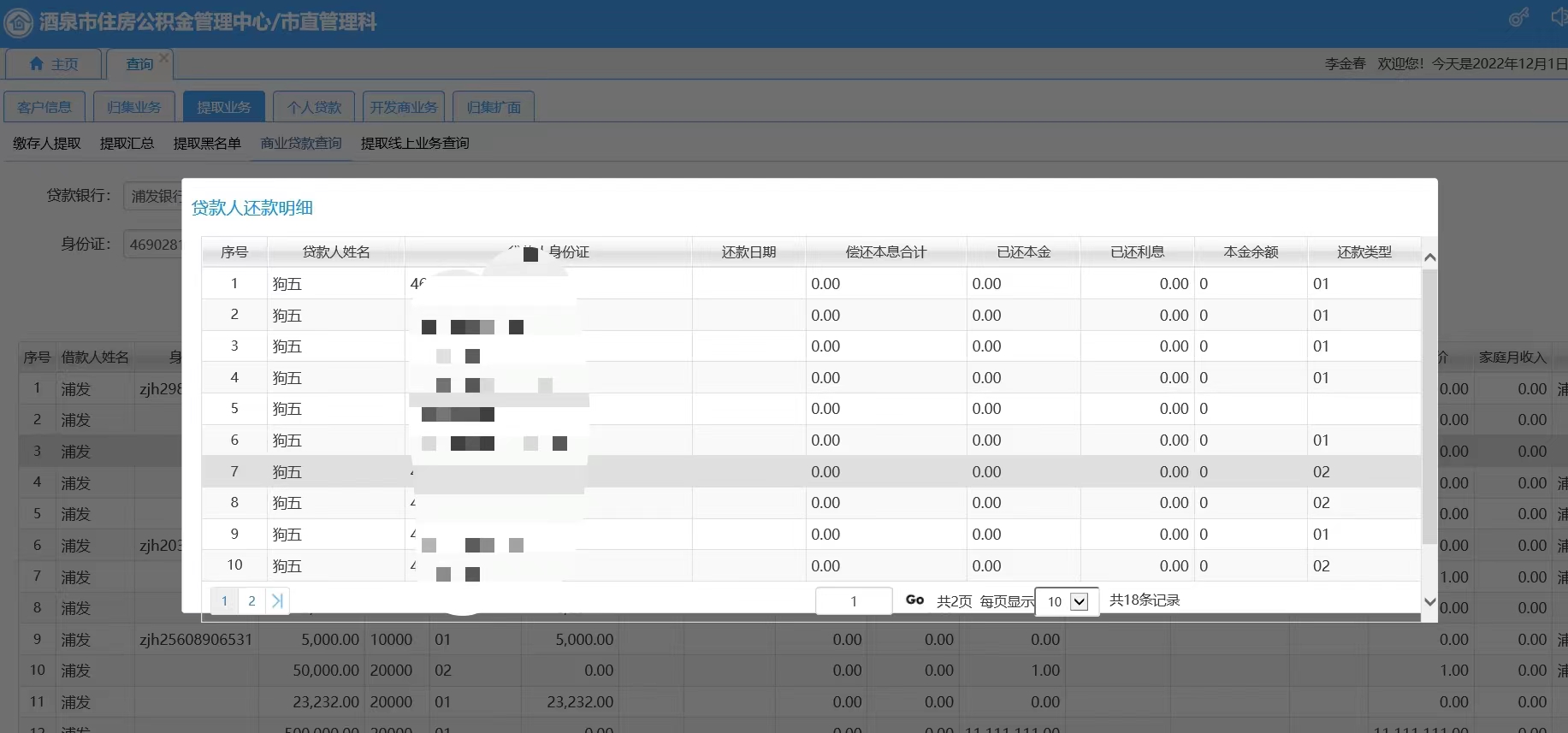Screen dimensions: 1568x733
Task: Select row 10 狗五 in repayment table
Action: [811, 565]
